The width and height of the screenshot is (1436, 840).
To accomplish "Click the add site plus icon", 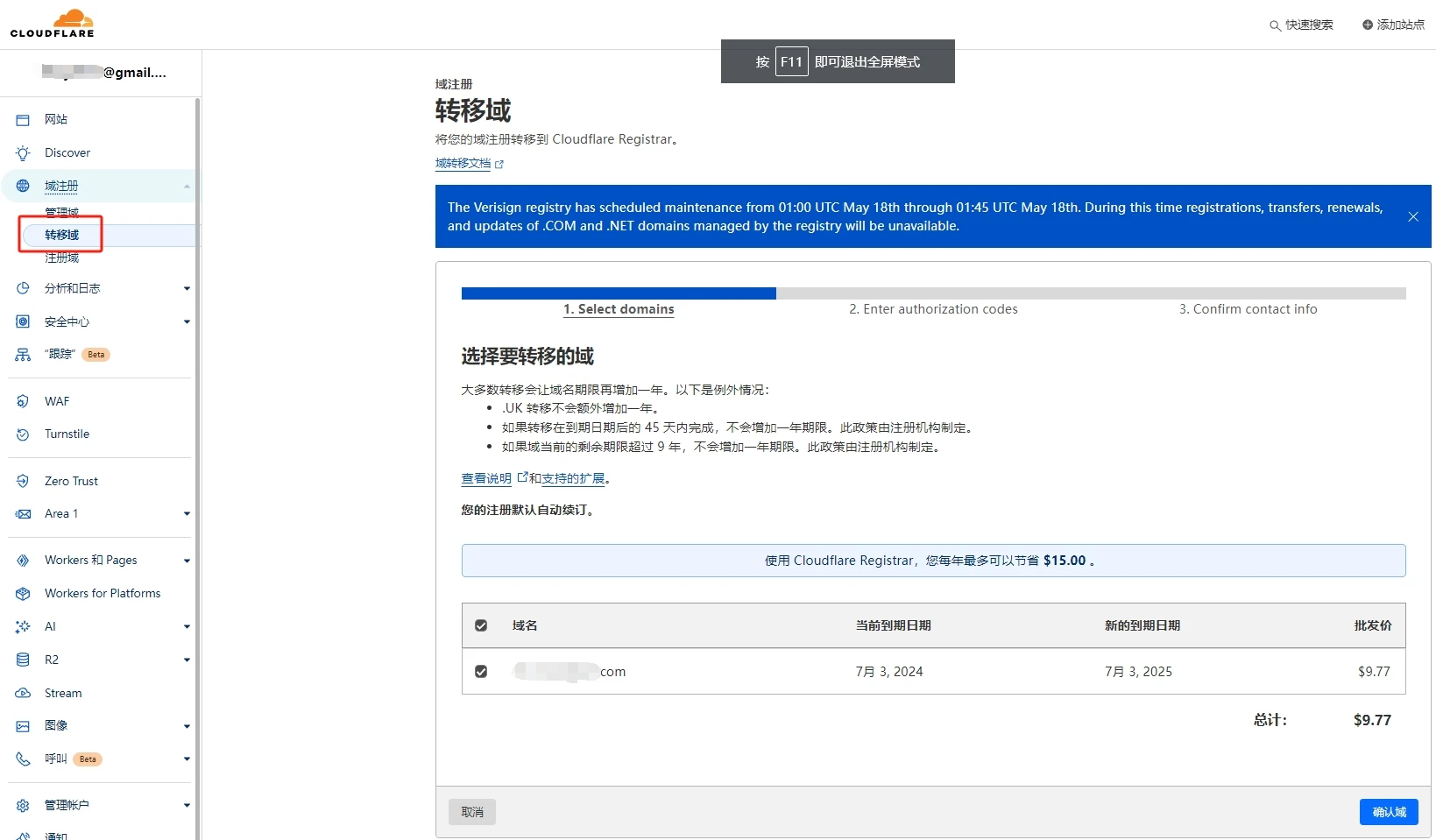I will [1367, 25].
